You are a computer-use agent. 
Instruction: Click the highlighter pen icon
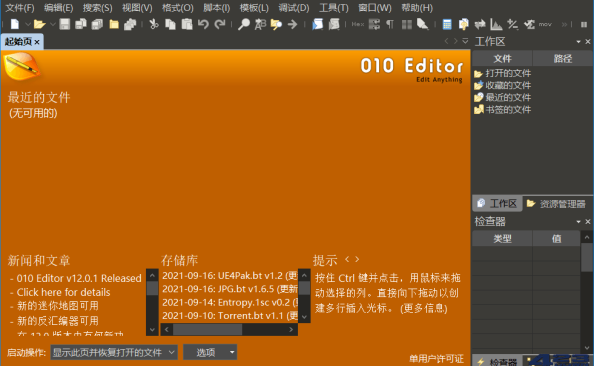click(x=422, y=24)
